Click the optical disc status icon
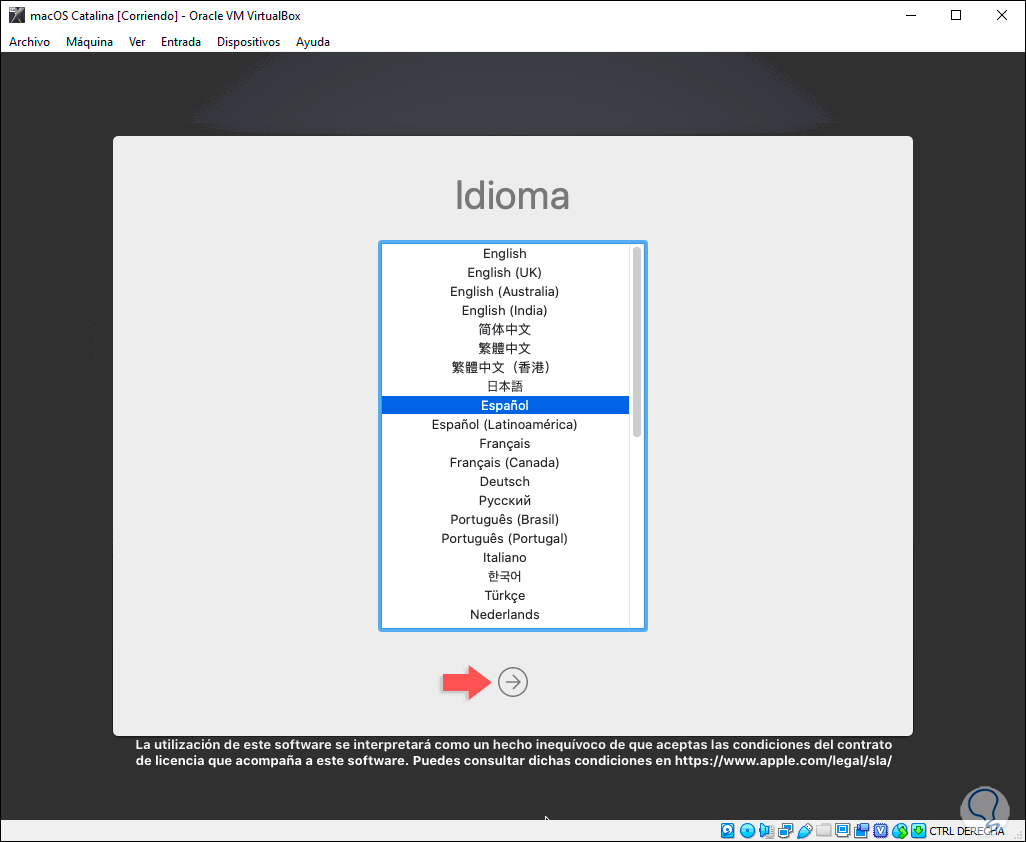Image resolution: width=1026 pixels, height=842 pixels. (x=747, y=831)
